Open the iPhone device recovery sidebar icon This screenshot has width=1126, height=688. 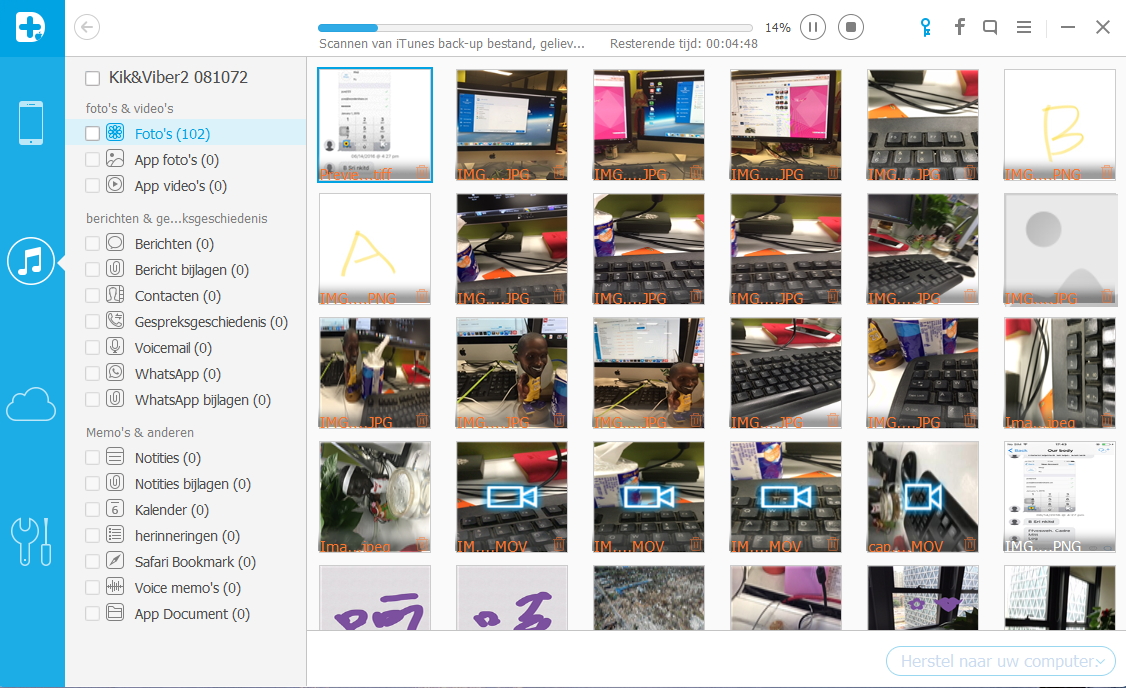31,123
